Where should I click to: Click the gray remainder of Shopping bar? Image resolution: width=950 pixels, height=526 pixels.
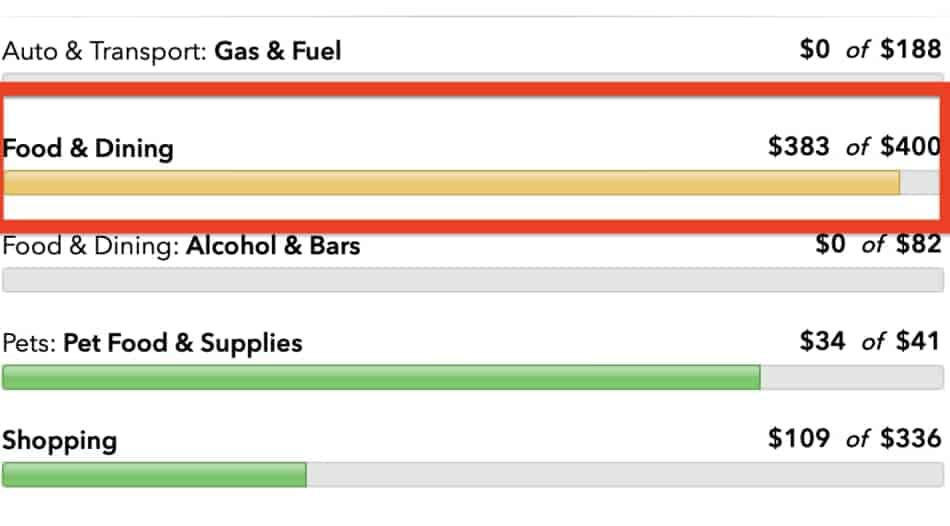click(x=625, y=474)
